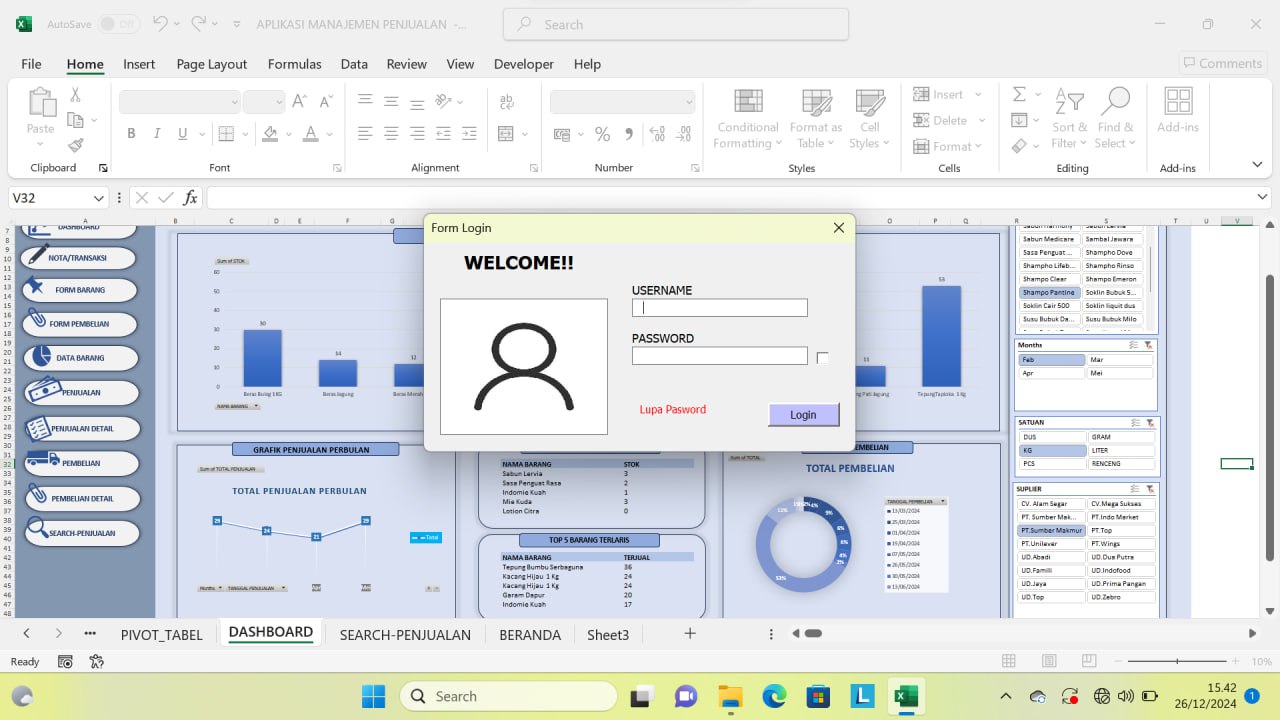Open Cell Styles gallery
The height and width of the screenshot is (720, 1280).
869,119
